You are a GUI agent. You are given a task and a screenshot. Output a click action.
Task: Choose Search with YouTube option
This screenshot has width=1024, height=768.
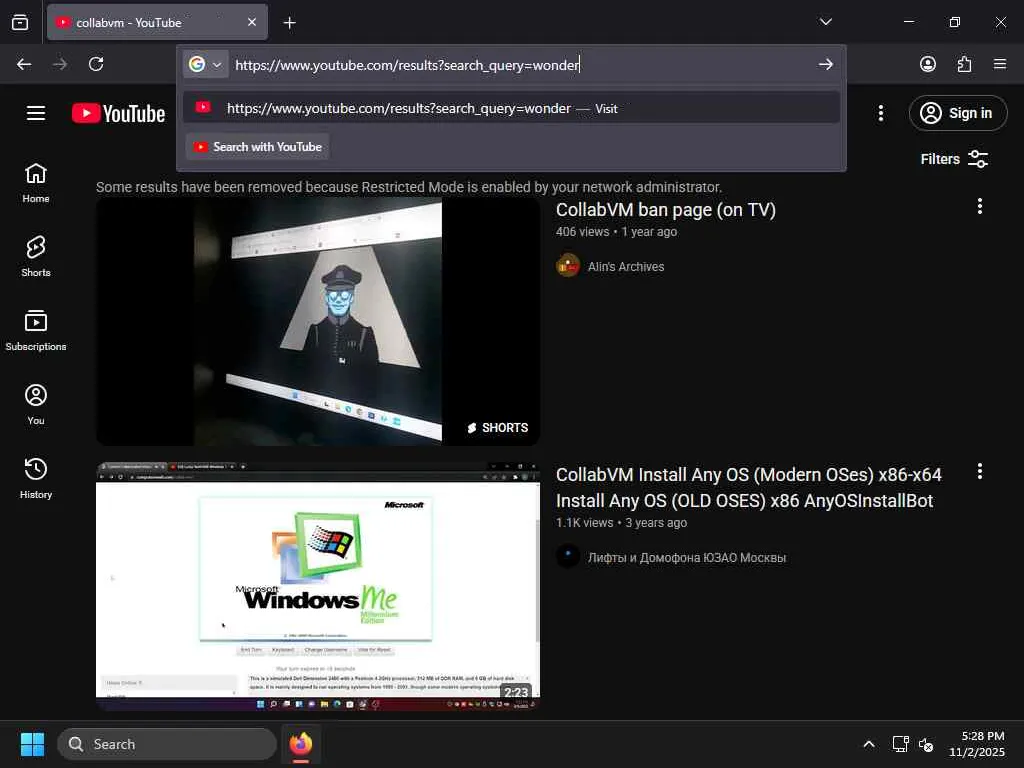coord(258,147)
